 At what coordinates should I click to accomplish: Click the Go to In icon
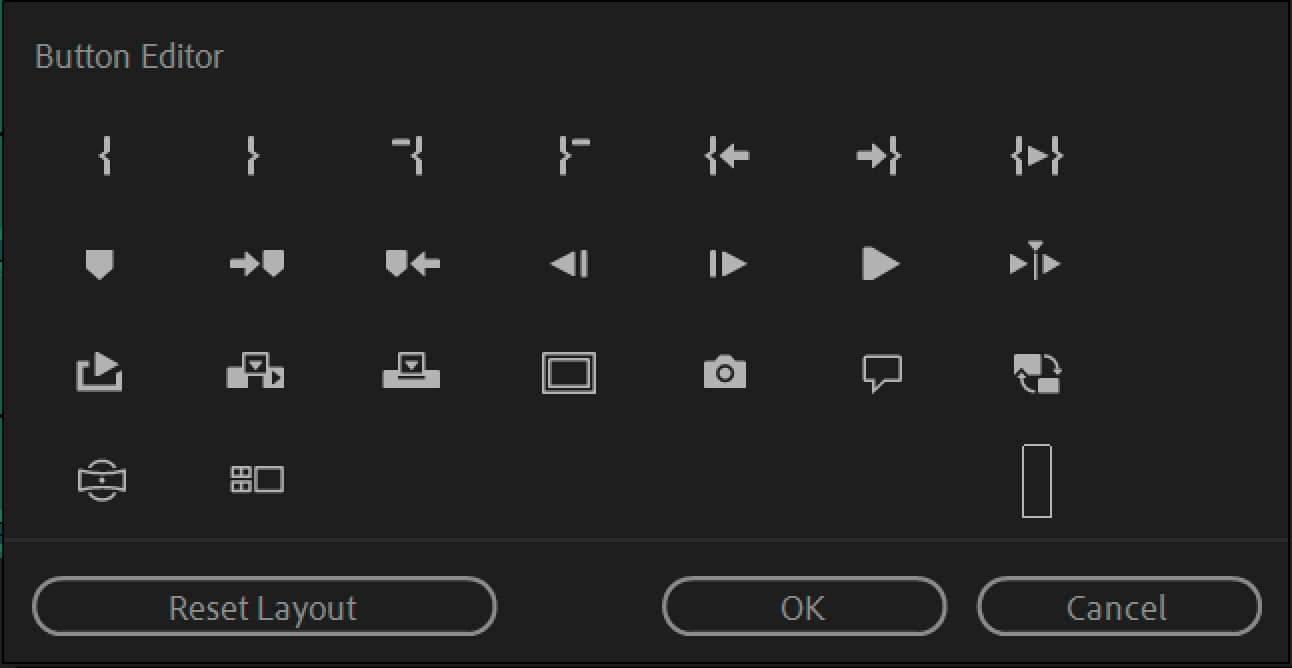pyautogui.click(x=726, y=156)
